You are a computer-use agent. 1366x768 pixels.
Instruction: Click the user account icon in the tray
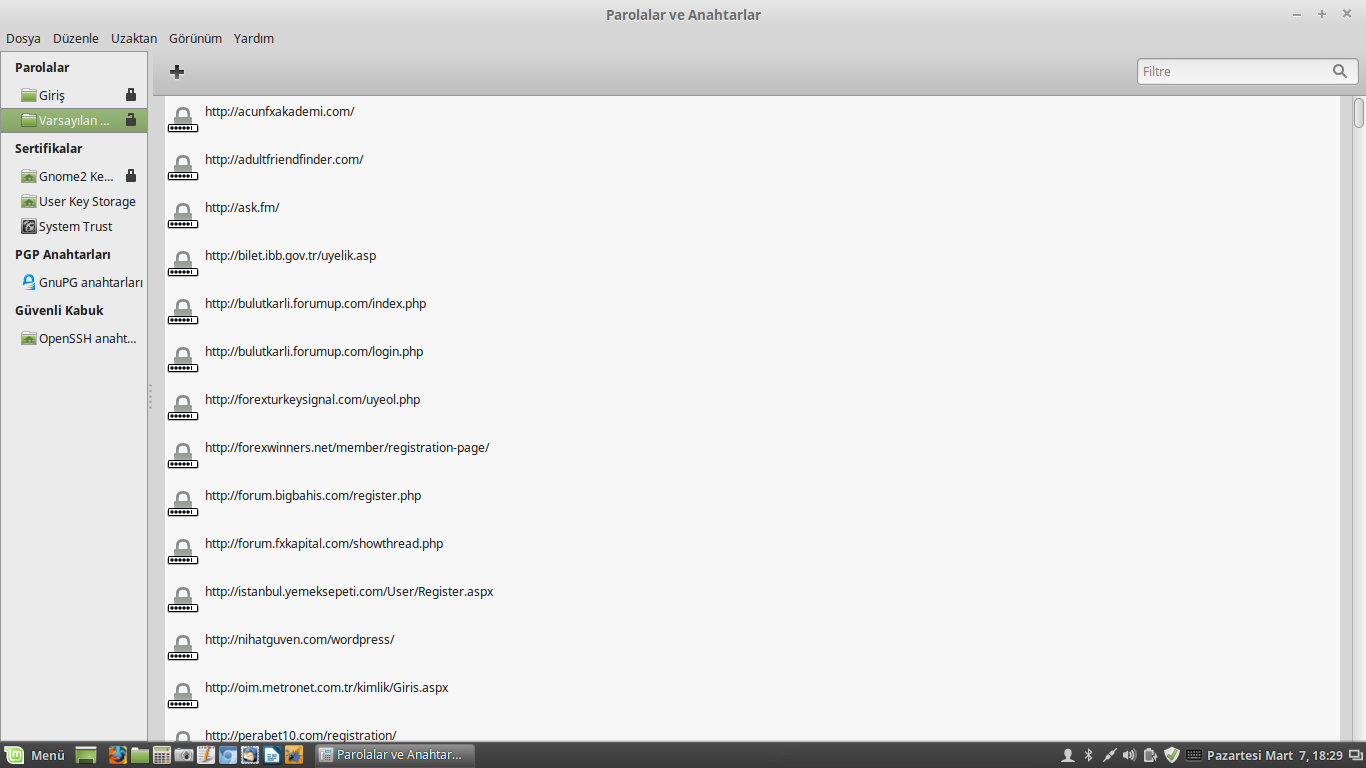pos(1068,755)
